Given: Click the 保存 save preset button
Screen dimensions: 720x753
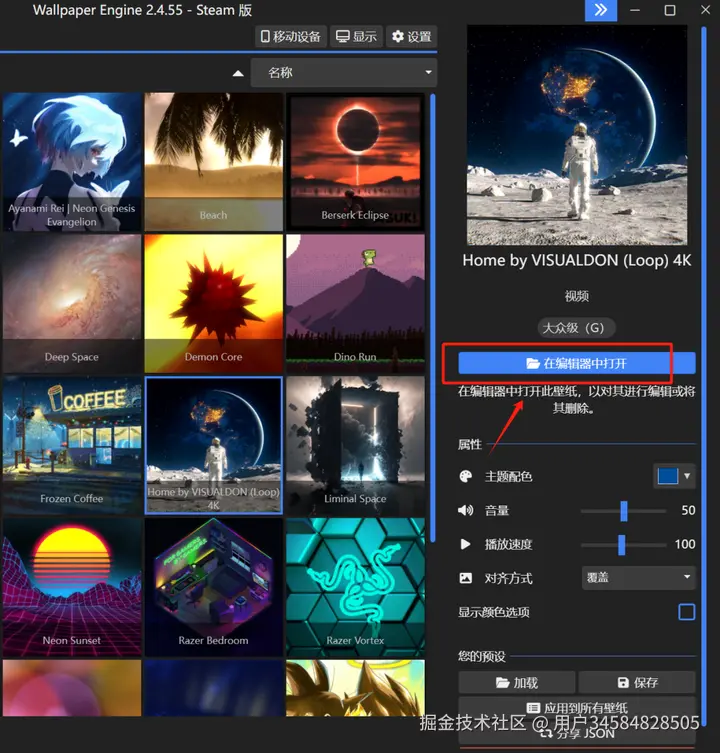Looking at the screenshot, I should click(637, 682).
